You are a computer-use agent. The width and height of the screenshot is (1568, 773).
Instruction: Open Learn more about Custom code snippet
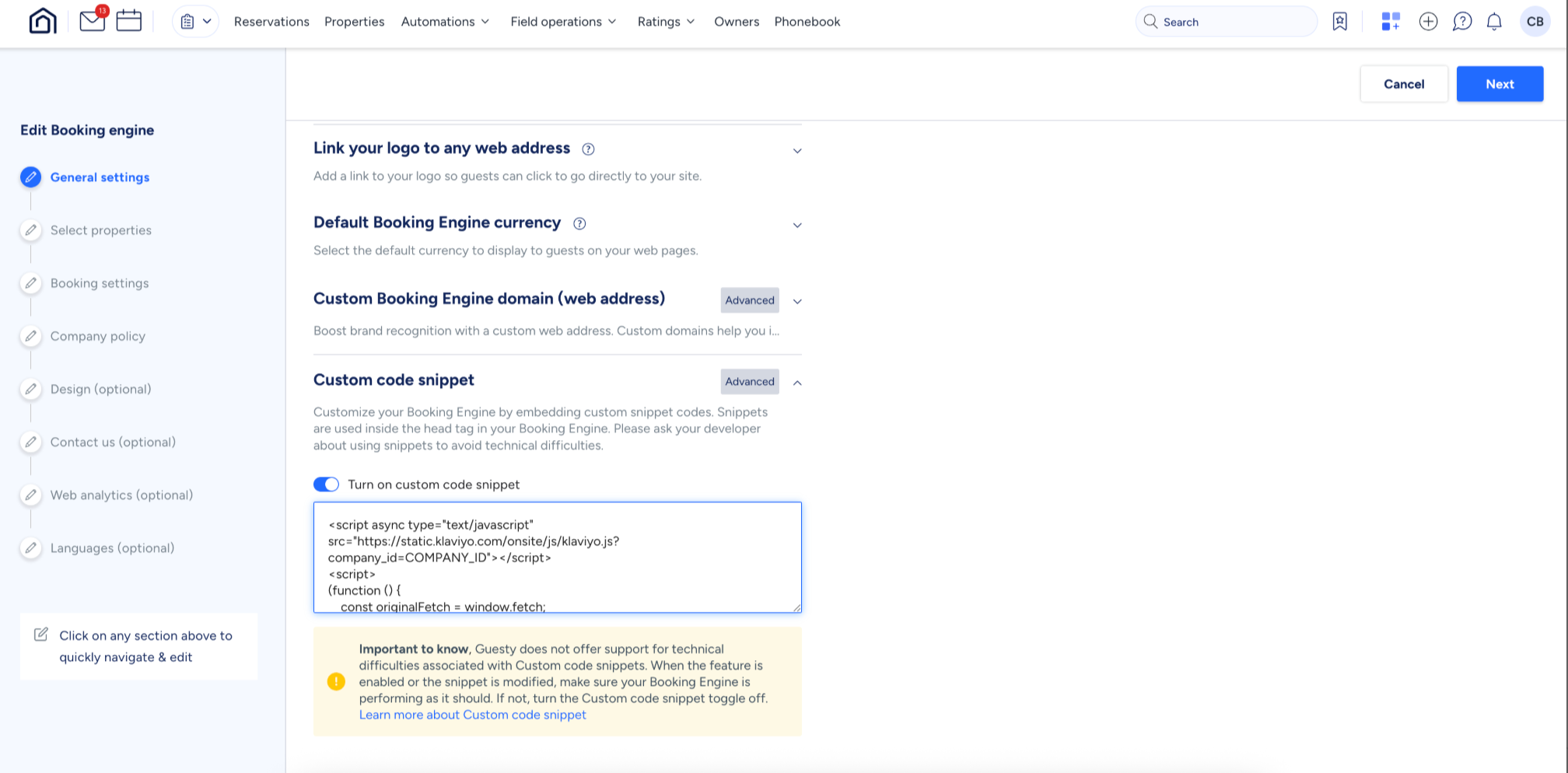(x=472, y=715)
